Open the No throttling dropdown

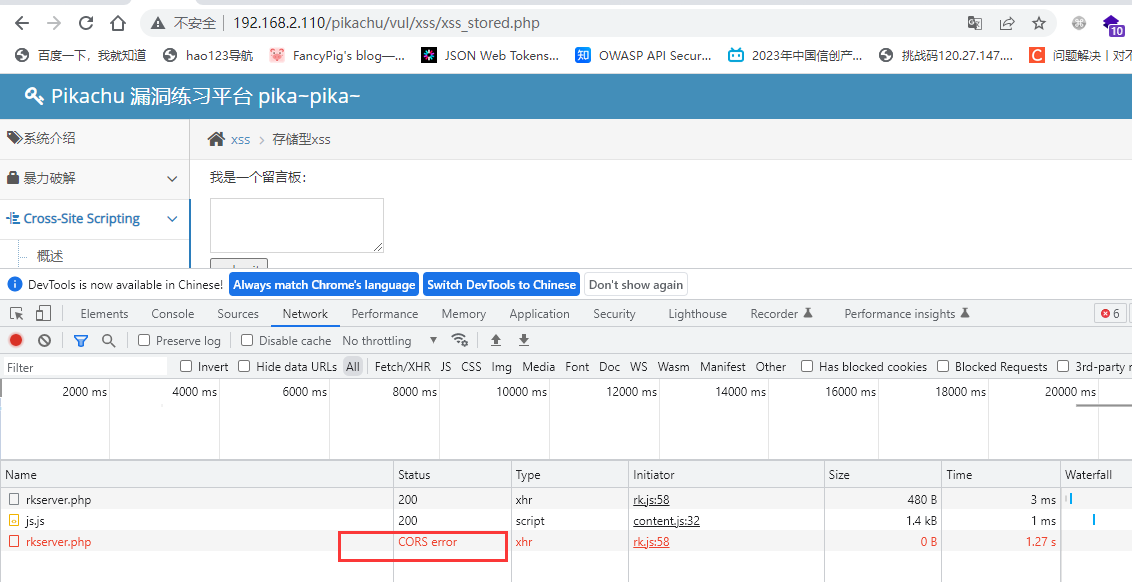click(389, 341)
